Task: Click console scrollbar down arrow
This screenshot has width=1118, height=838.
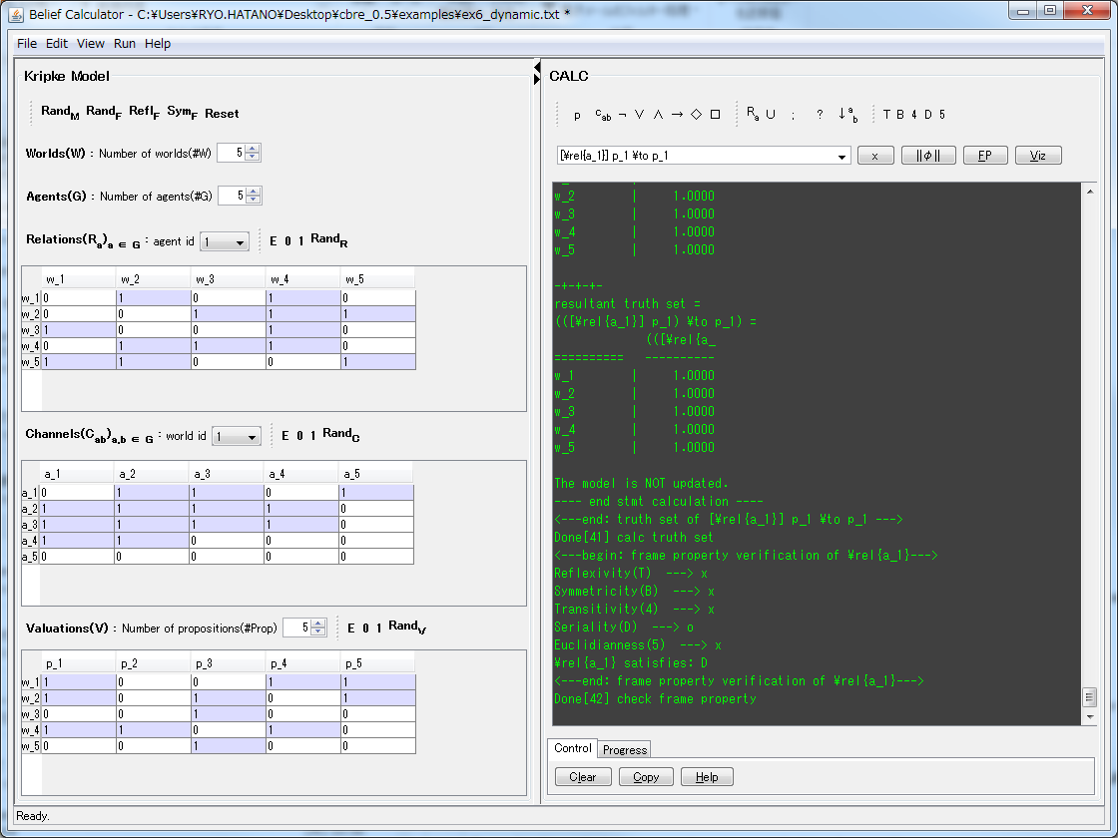Action: [1089, 717]
